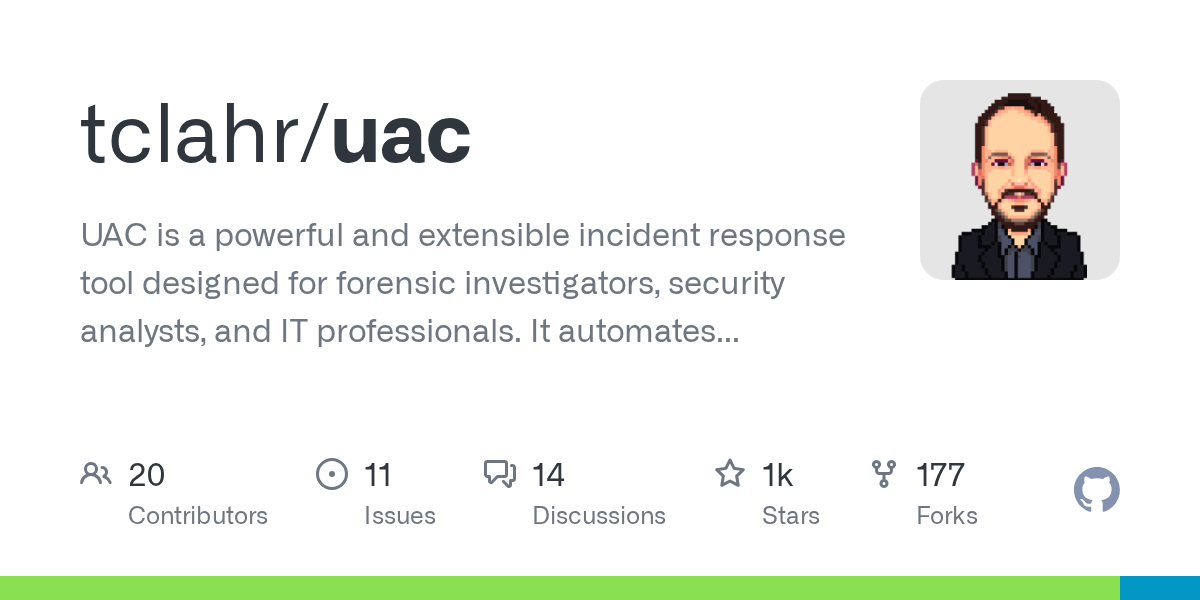The width and height of the screenshot is (1200, 600).
Task: Select the pixel-art avatar image
Action: tap(1019, 180)
